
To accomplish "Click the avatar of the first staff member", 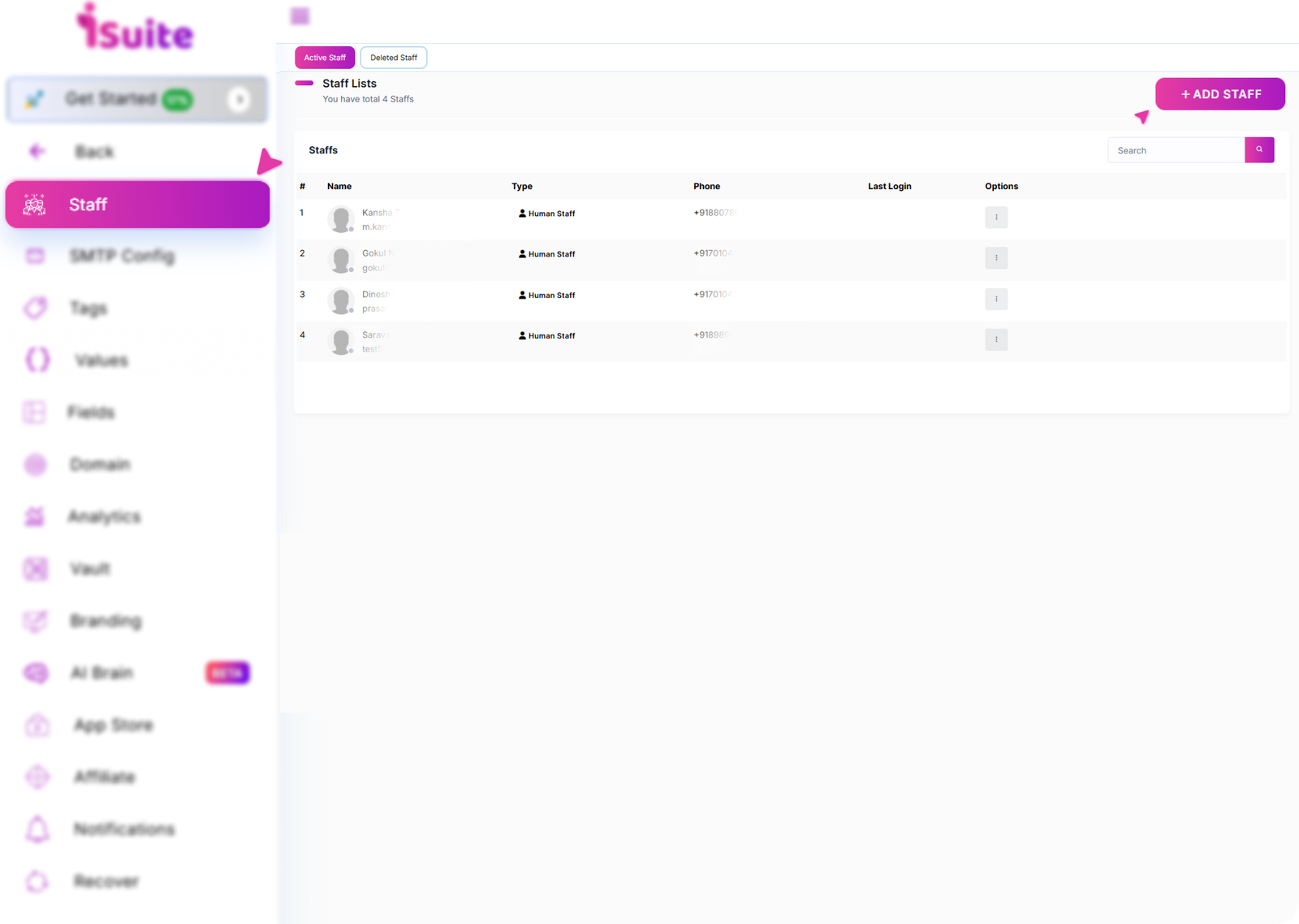I will [341, 219].
